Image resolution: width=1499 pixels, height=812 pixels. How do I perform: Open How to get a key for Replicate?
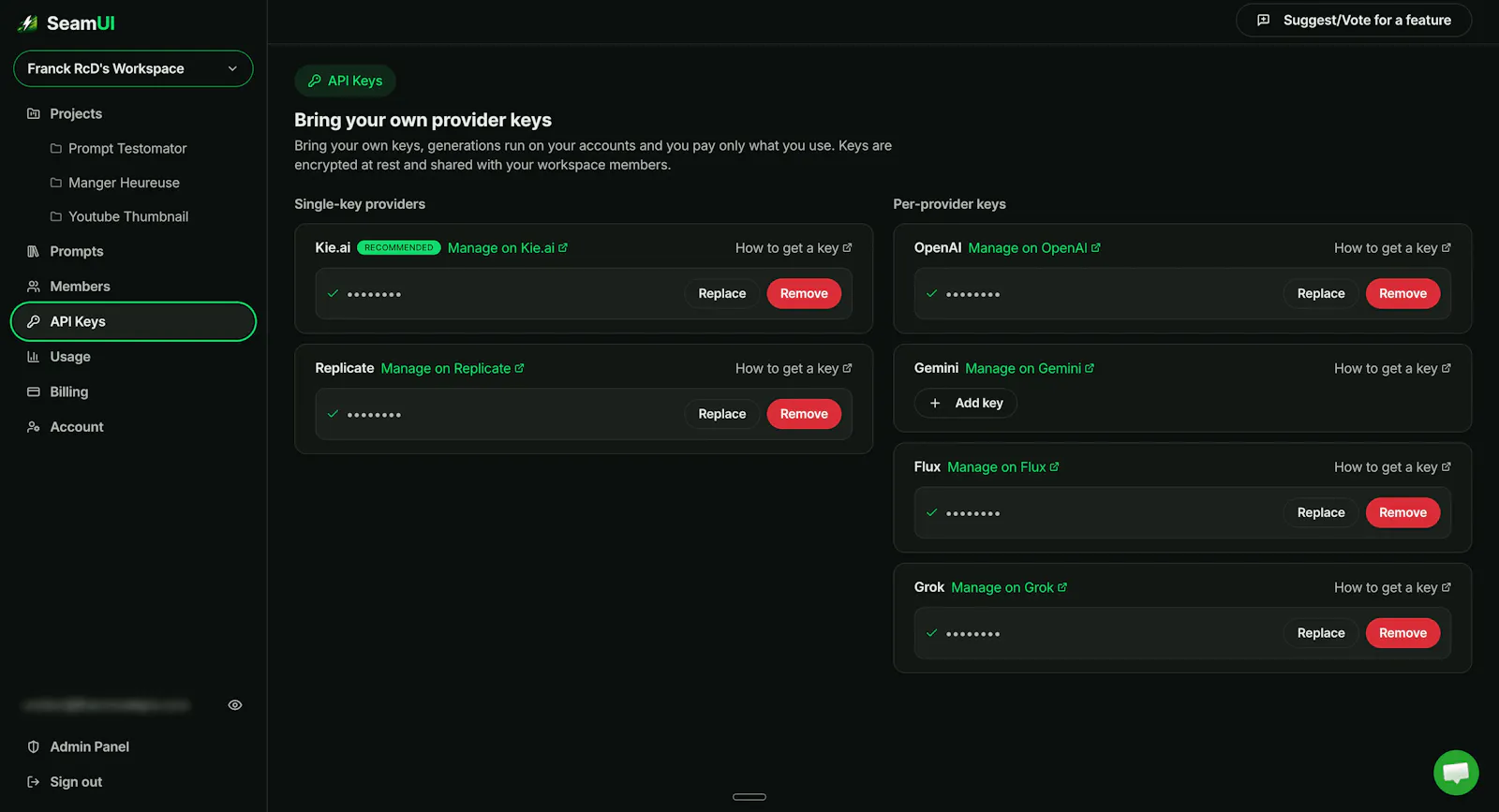click(x=794, y=368)
